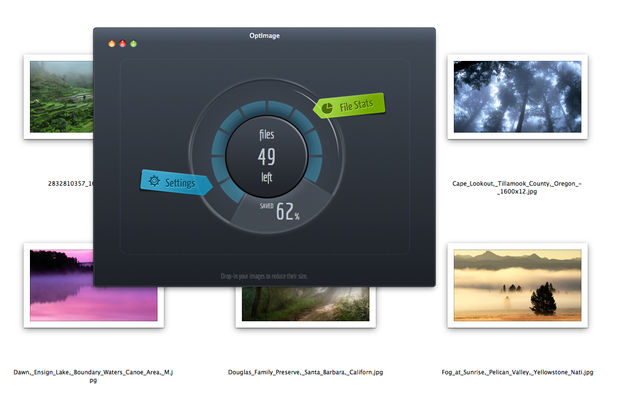Viewport: 628px width, 393px height.
Task: Click the pie chart icon on File Stats
Action: [327, 108]
